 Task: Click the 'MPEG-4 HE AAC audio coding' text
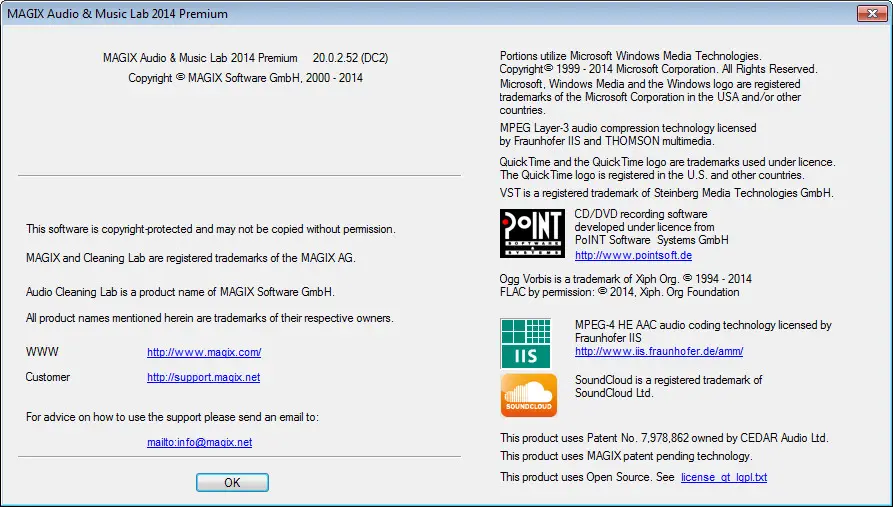point(703,332)
